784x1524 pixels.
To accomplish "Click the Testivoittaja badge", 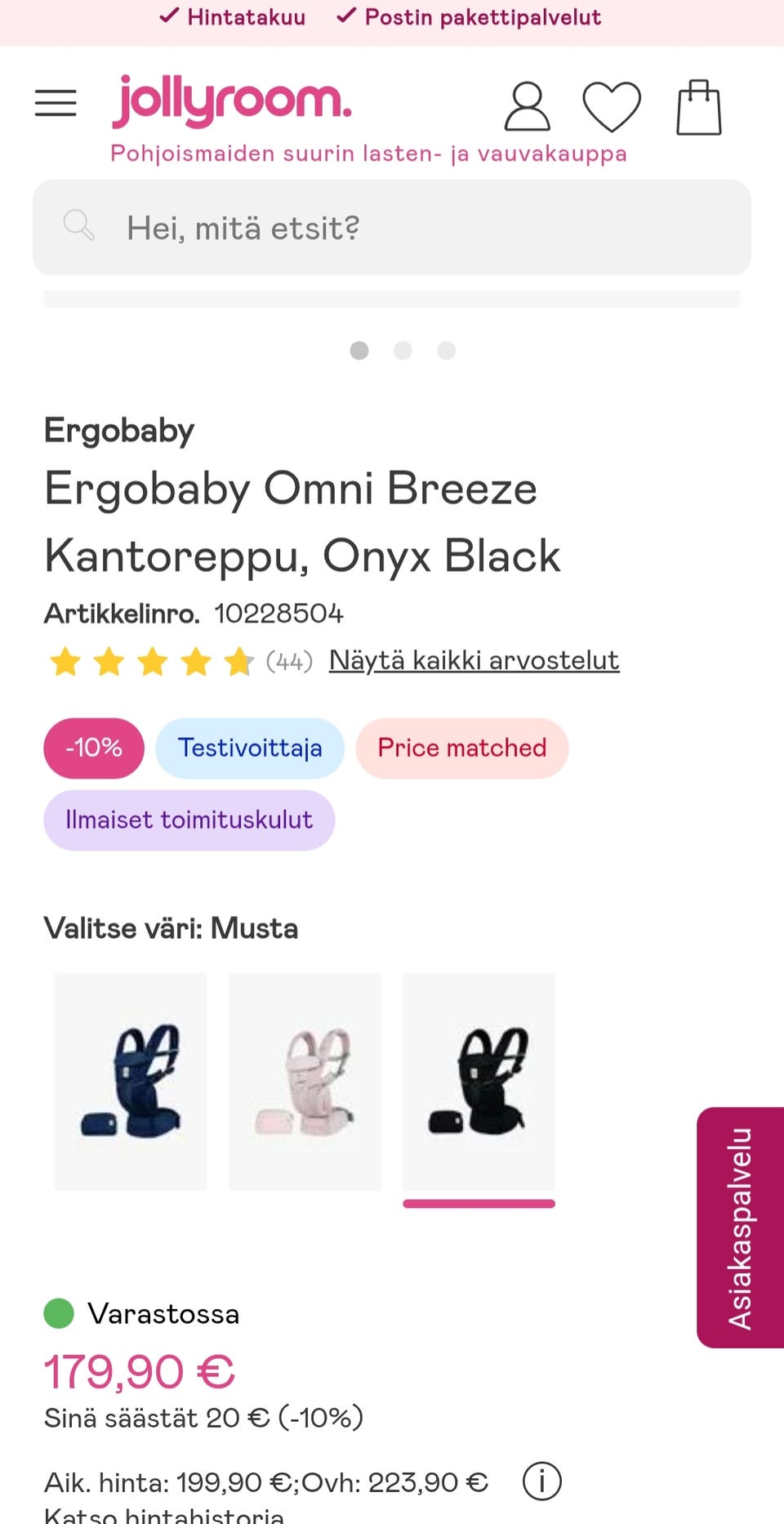I will coord(250,748).
